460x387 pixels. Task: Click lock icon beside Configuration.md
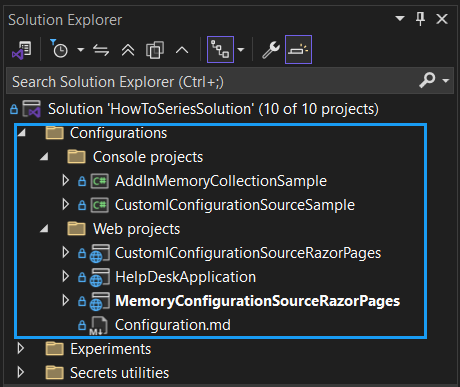coord(82,325)
